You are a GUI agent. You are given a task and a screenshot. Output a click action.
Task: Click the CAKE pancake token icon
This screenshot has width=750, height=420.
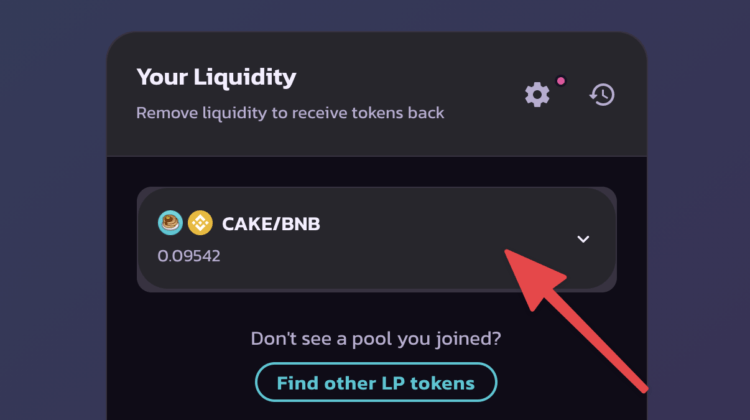[x=171, y=223]
